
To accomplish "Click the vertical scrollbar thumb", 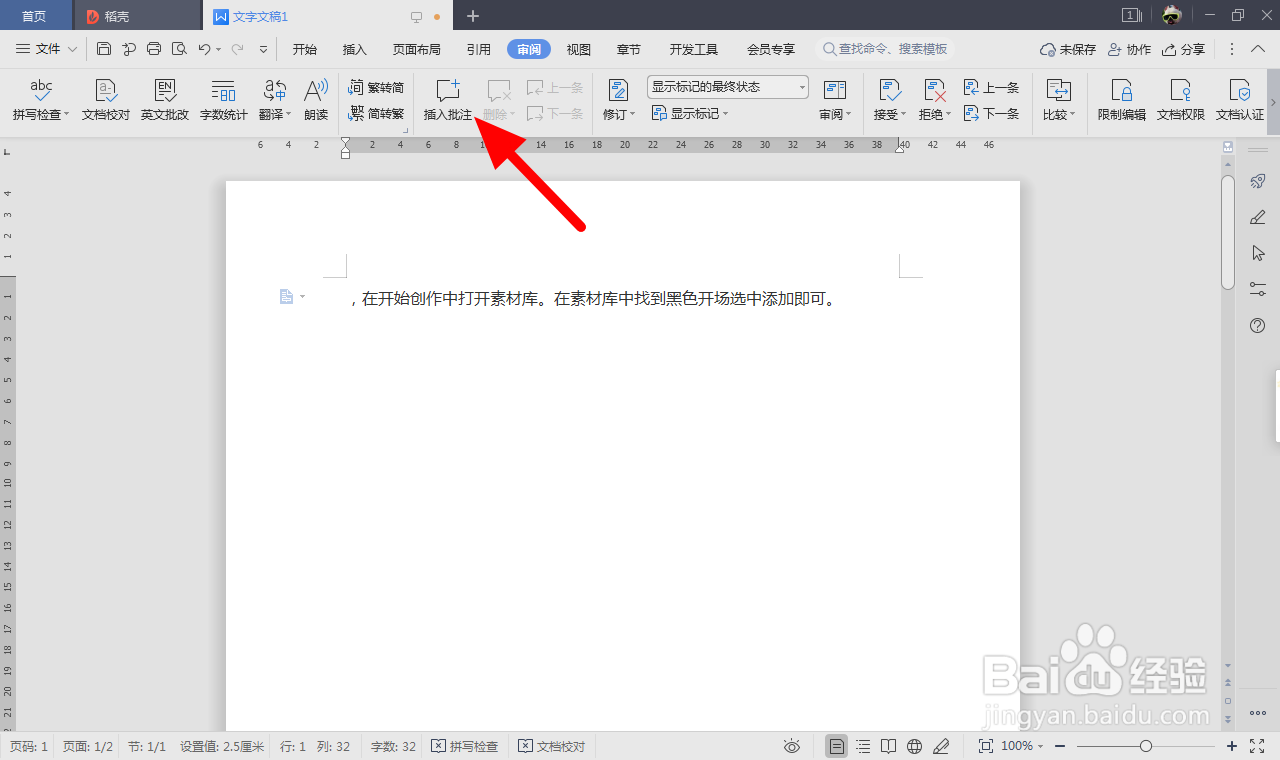I will point(1228,232).
